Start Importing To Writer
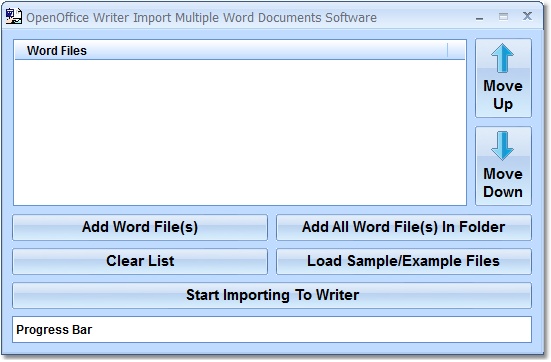The image size is (551, 362). pos(272,296)
